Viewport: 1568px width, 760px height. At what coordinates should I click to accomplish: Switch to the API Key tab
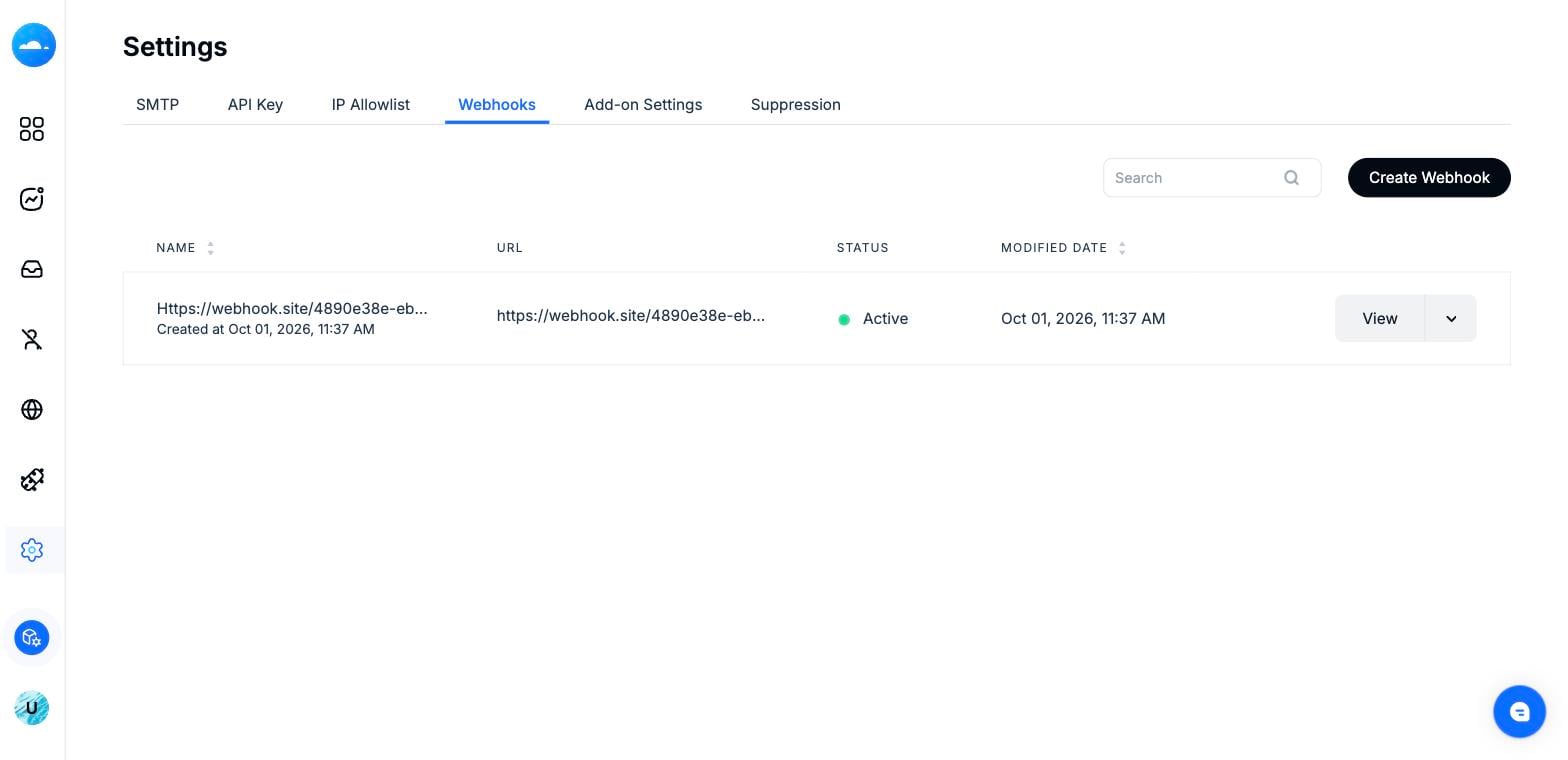point(255,105)
